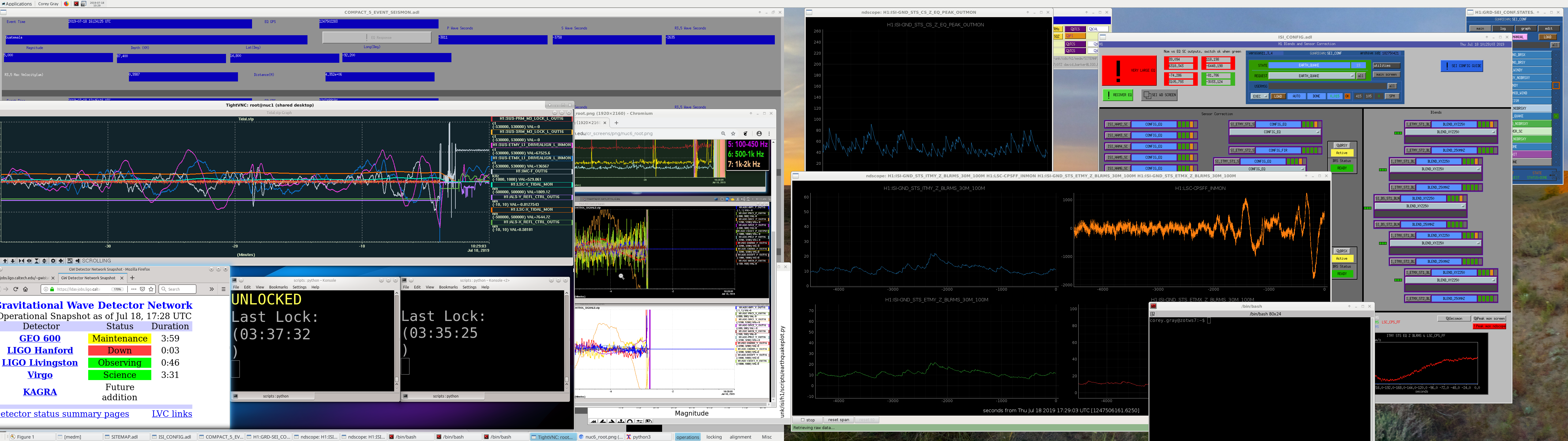1568x441 pixels.
Task: Click new tab icon in Konsole <2> window
Action: tap(406, 396)
